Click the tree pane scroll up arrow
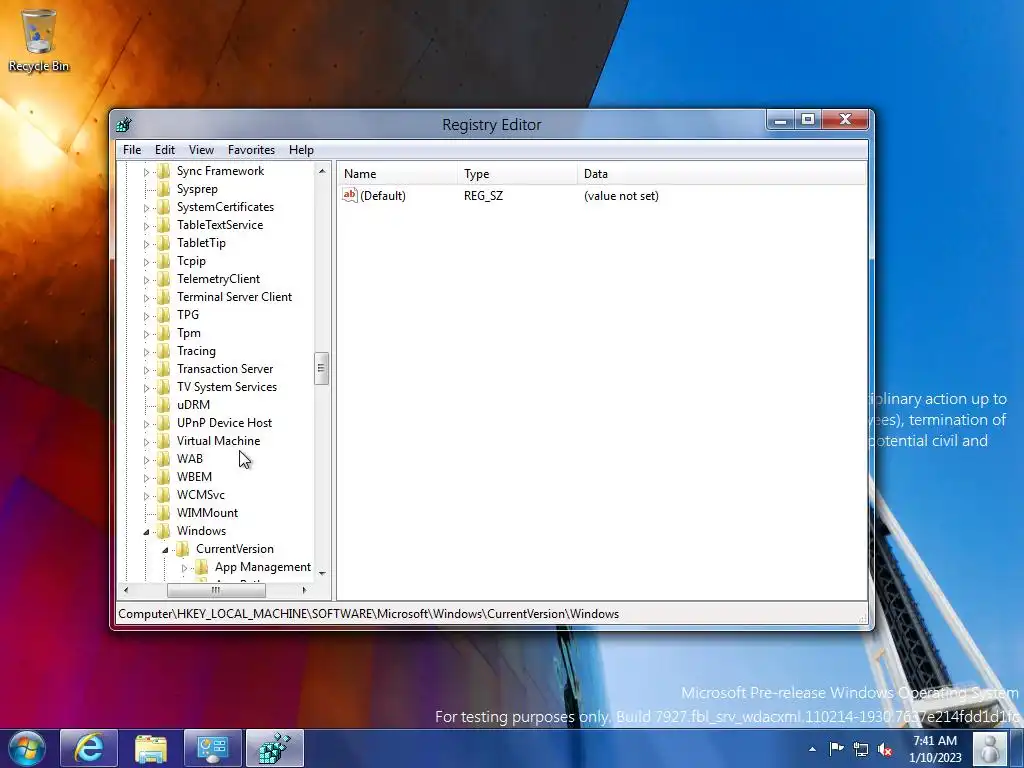Viewport: 1024px width, 768px height. click(x=321, y=170)
